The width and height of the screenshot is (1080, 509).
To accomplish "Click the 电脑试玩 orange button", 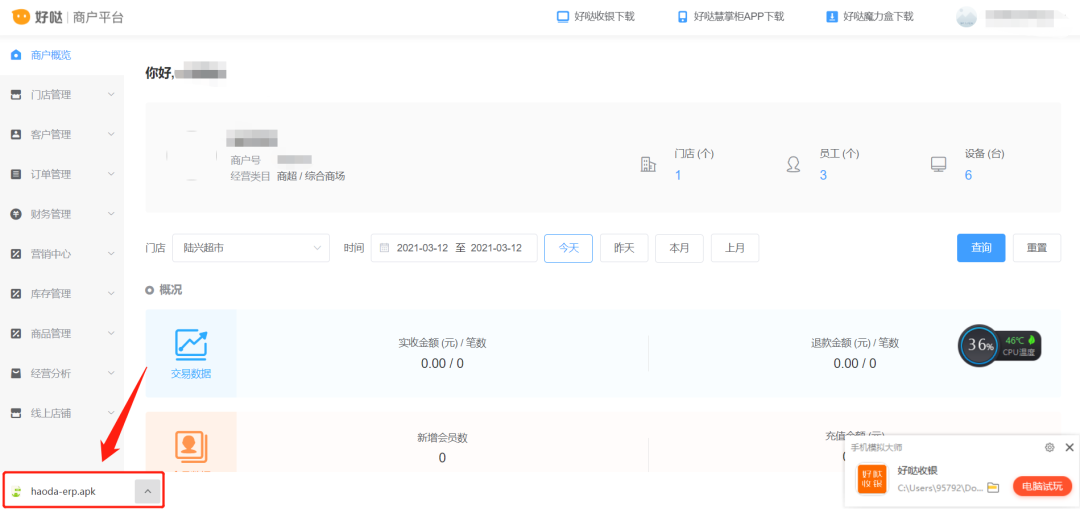I will point(1042,486).
